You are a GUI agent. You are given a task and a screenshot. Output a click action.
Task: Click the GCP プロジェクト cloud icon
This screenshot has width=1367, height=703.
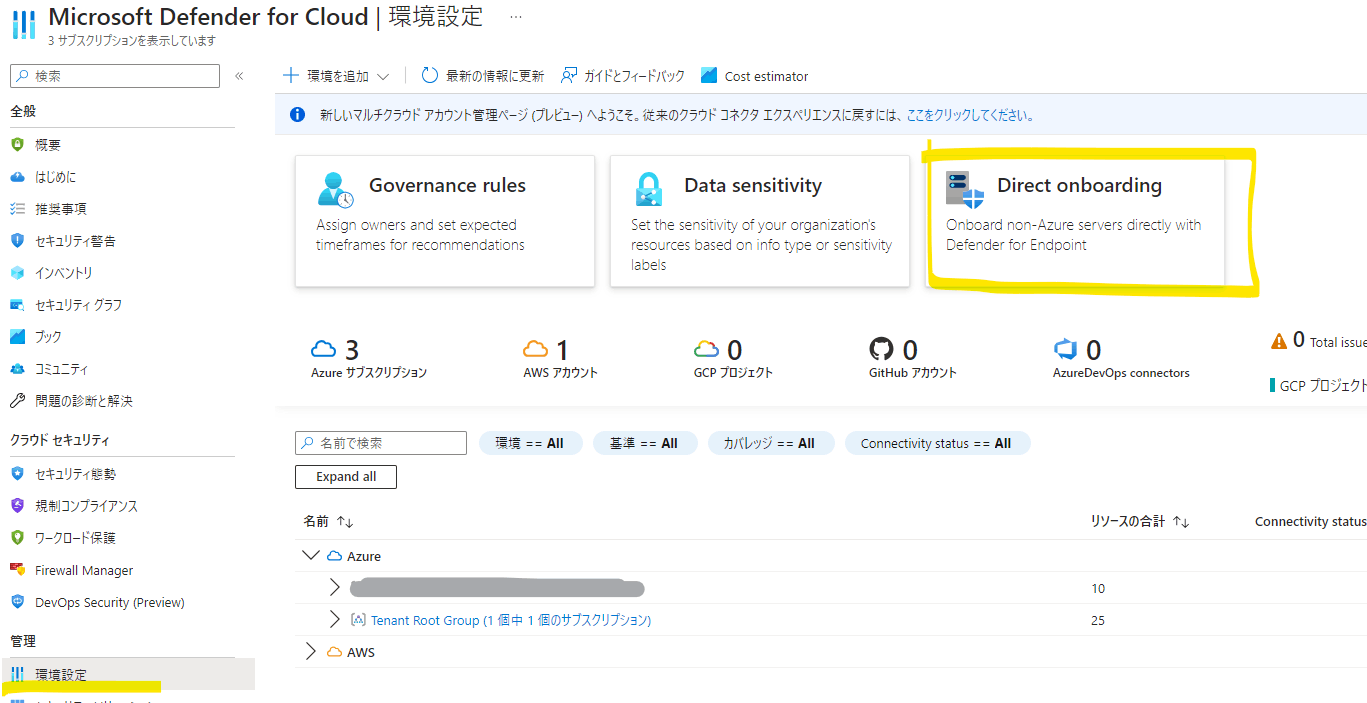(707, 349)
